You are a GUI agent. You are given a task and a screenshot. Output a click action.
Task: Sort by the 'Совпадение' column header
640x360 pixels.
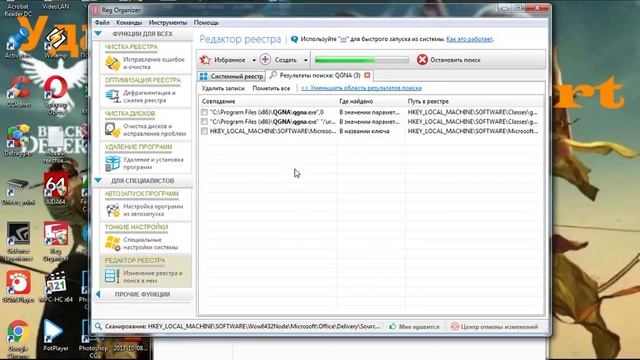point(268,101)
